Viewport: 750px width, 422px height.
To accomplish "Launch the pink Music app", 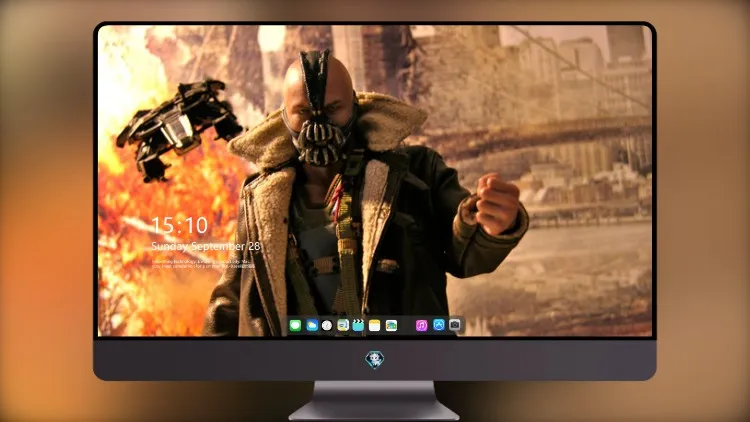I will click(x=421, y=325).
